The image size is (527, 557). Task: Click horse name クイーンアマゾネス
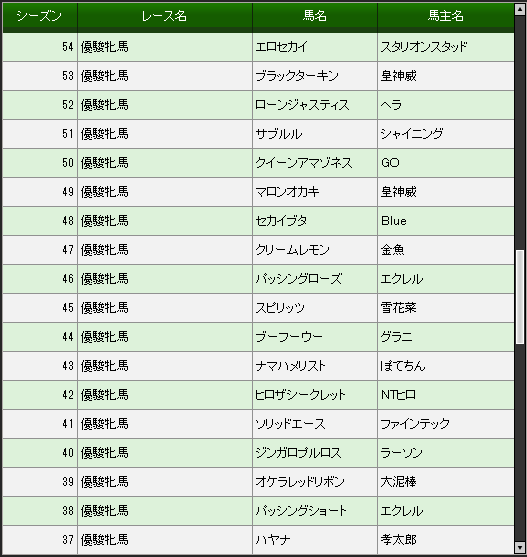point(304,163)
